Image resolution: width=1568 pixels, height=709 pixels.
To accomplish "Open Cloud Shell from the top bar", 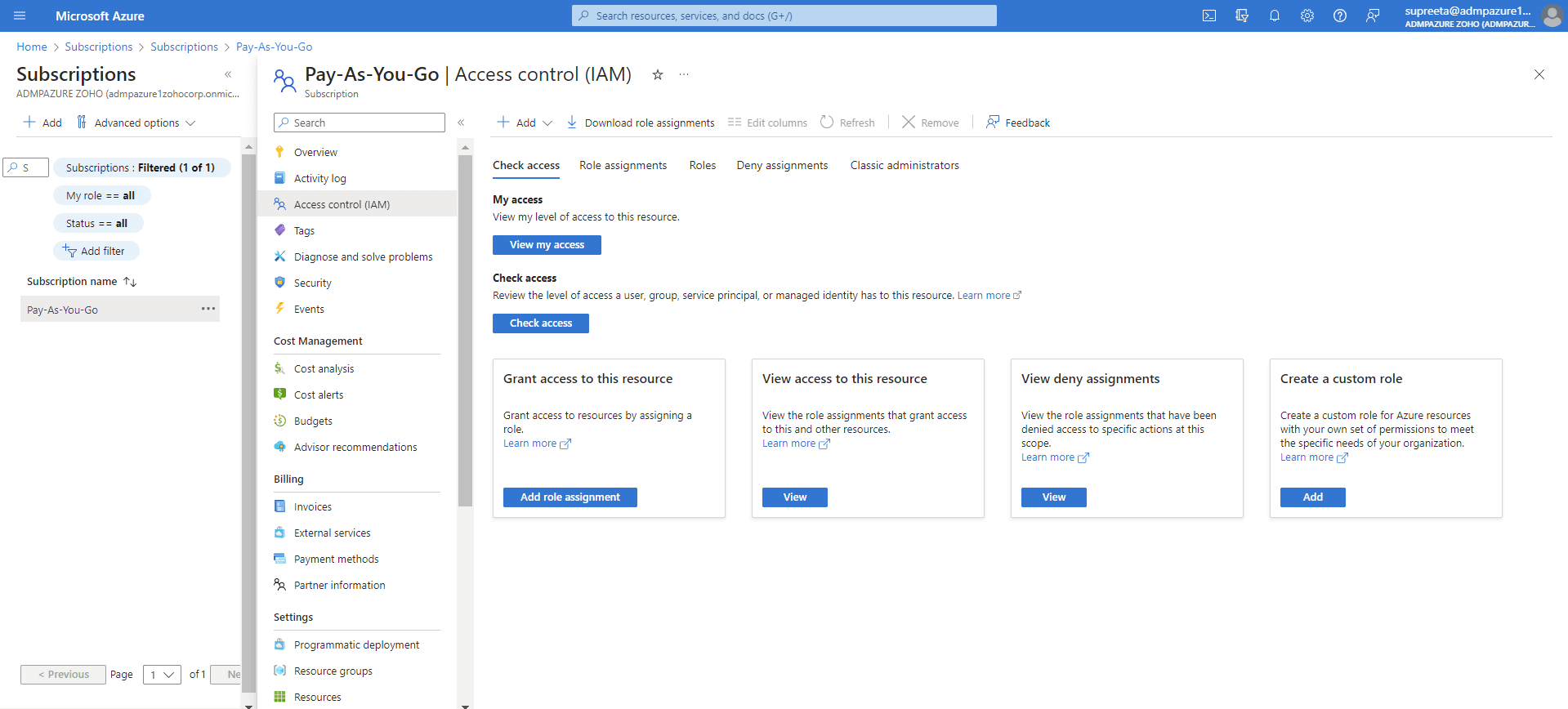I will pos(1209,16).
